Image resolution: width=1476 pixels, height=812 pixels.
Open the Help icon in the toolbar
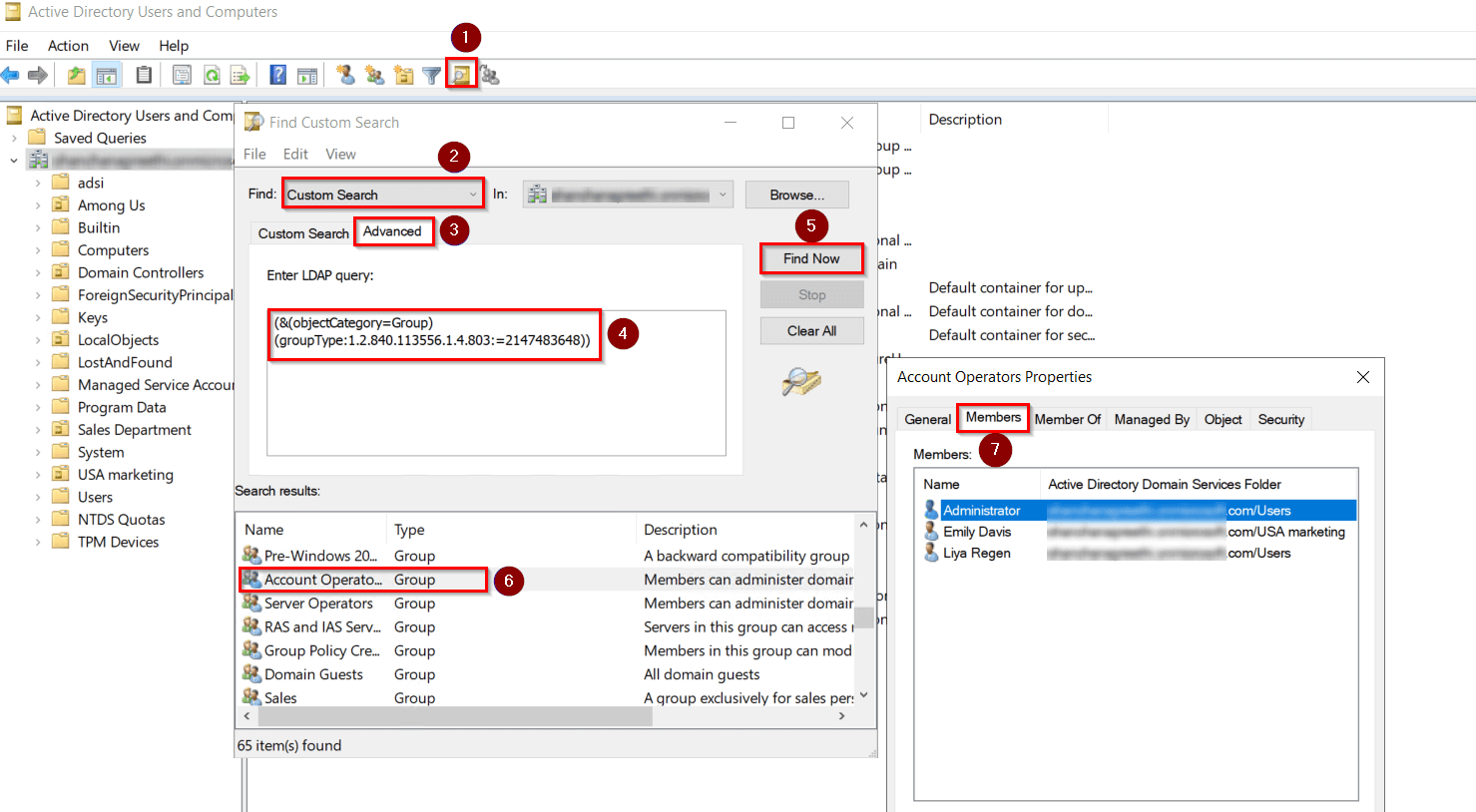276,75
